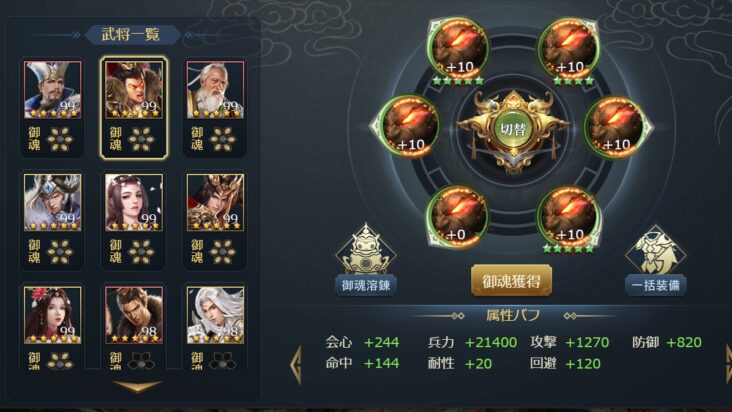
Task: Choose the silver-helmeted general in second row
Action: pos(53,203)
